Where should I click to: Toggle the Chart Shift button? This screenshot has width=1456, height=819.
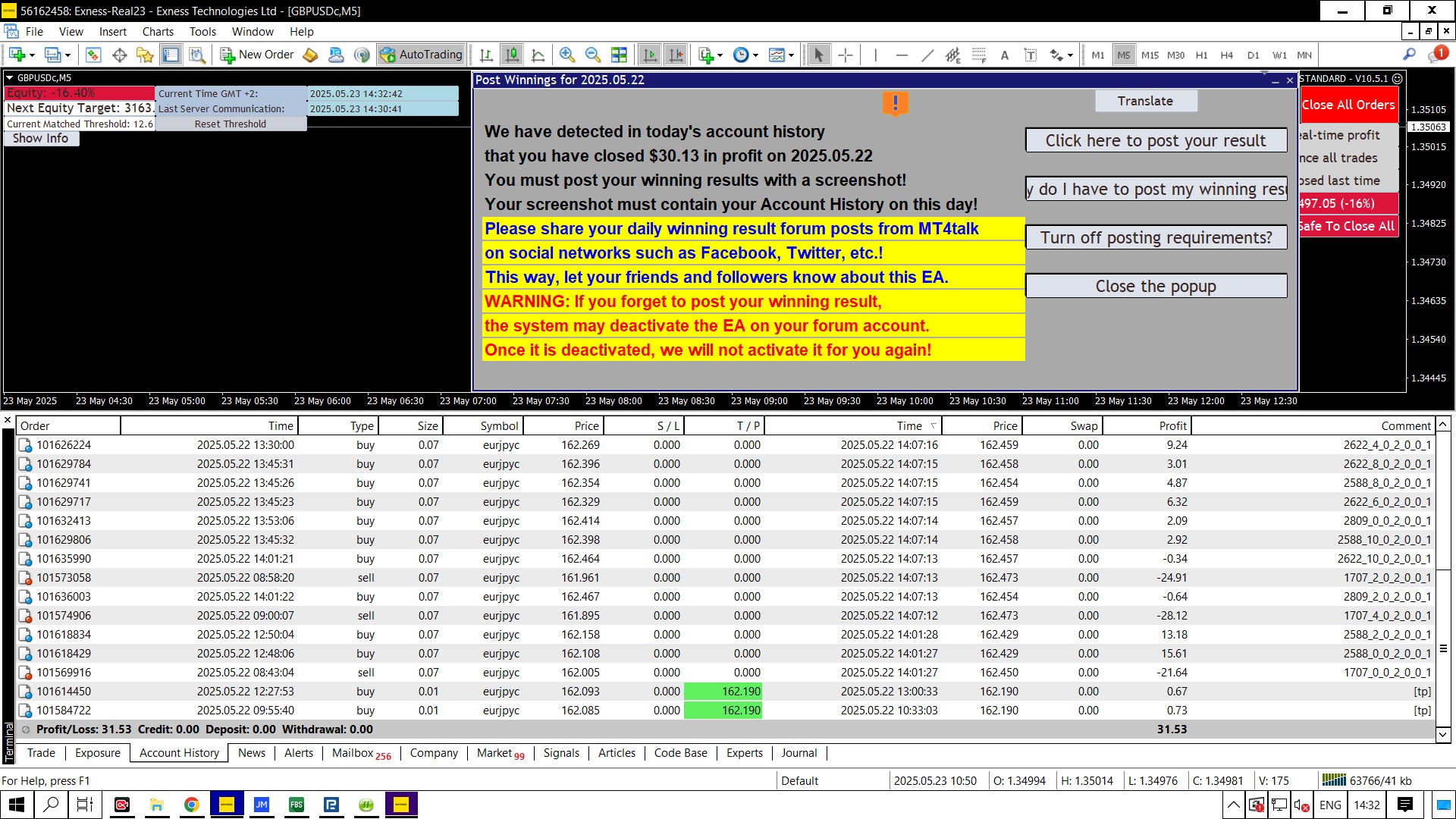click(x=676, y=55)
